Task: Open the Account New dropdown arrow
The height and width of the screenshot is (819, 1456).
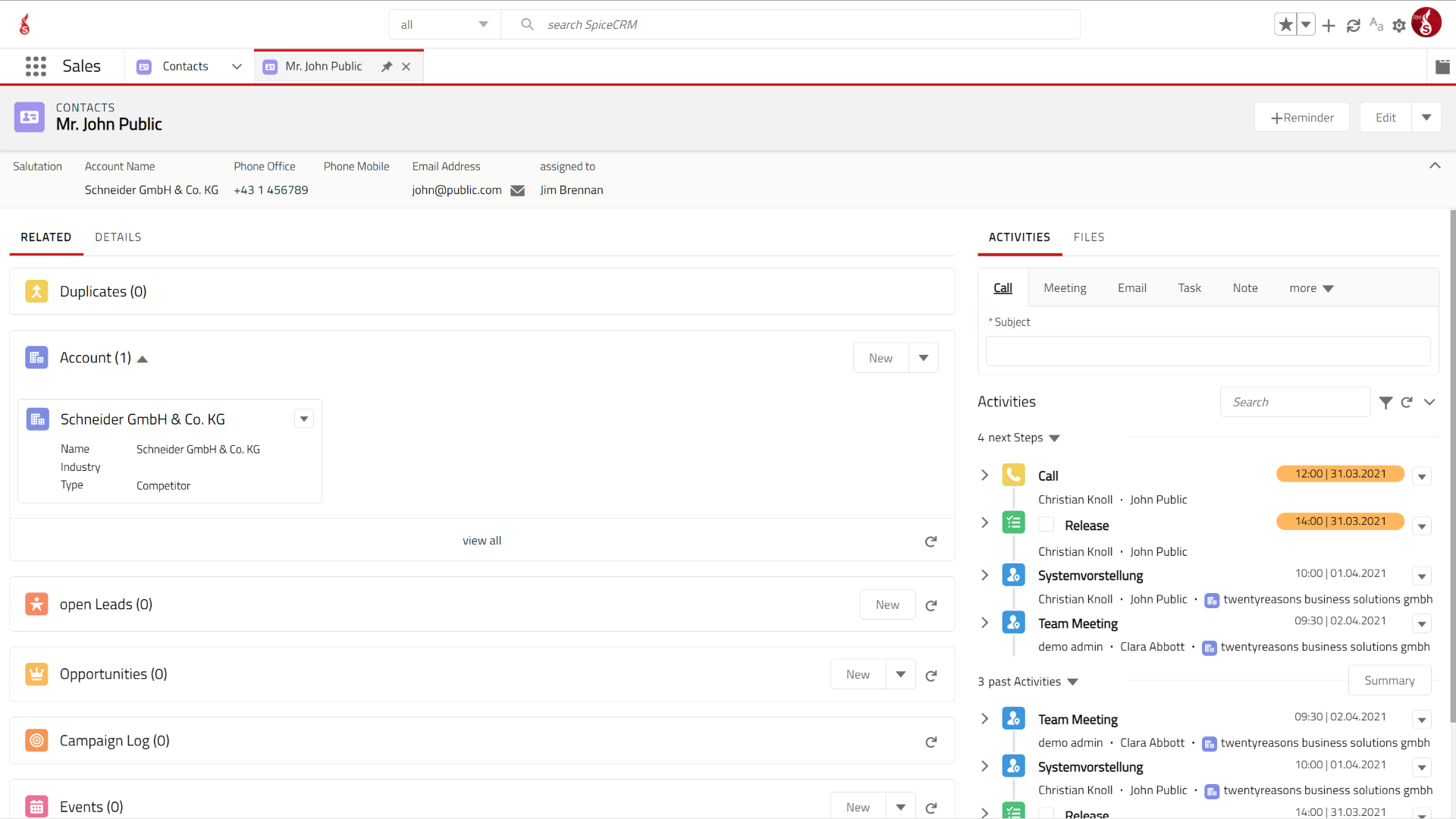Action: tap(924, 358)
